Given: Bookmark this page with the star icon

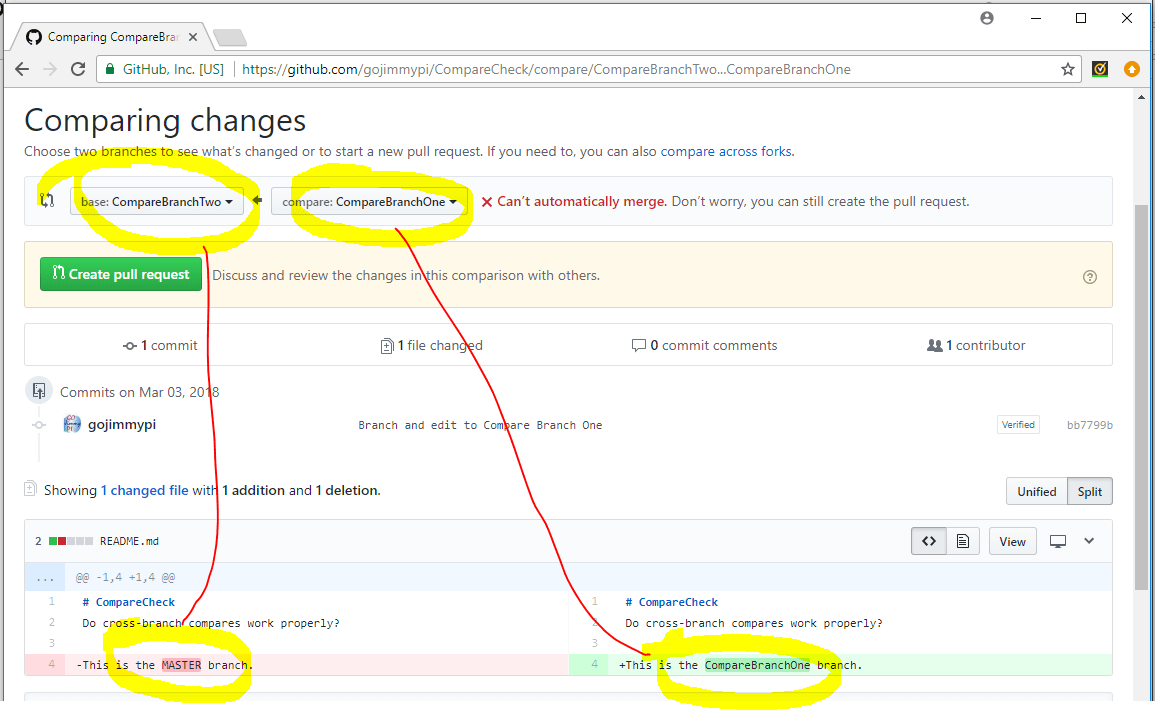Looking at the screenshot, I should coord(1068,69).
